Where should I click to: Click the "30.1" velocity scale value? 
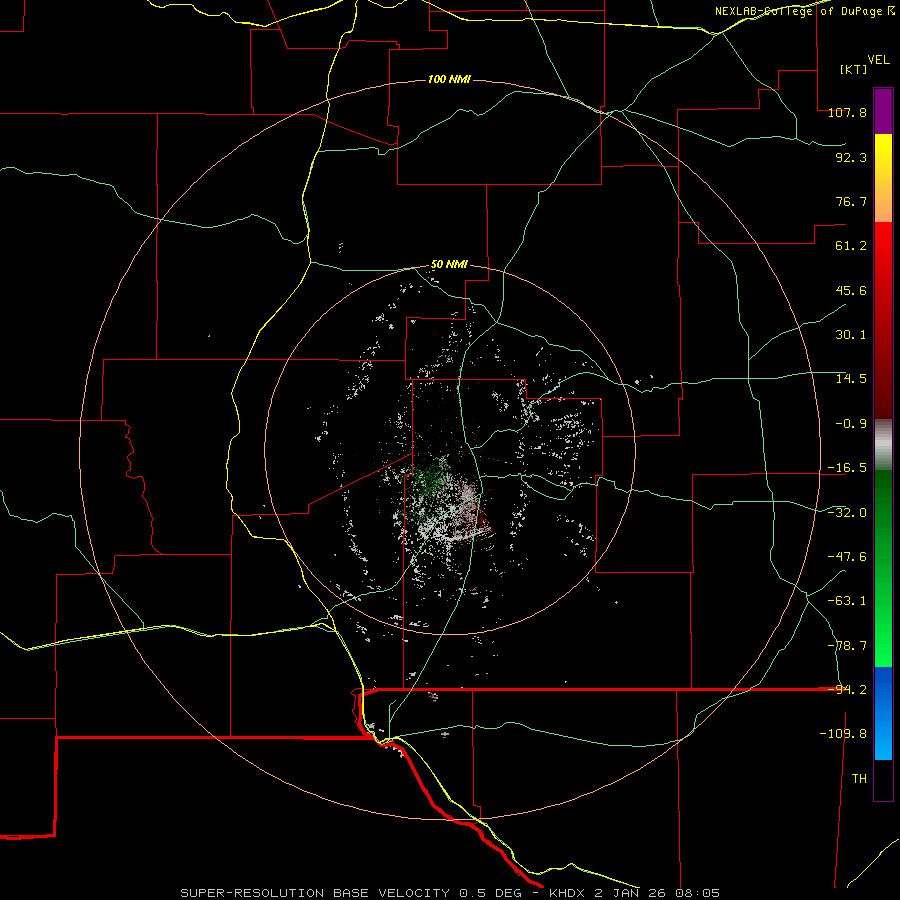click(x=851, y=335)
